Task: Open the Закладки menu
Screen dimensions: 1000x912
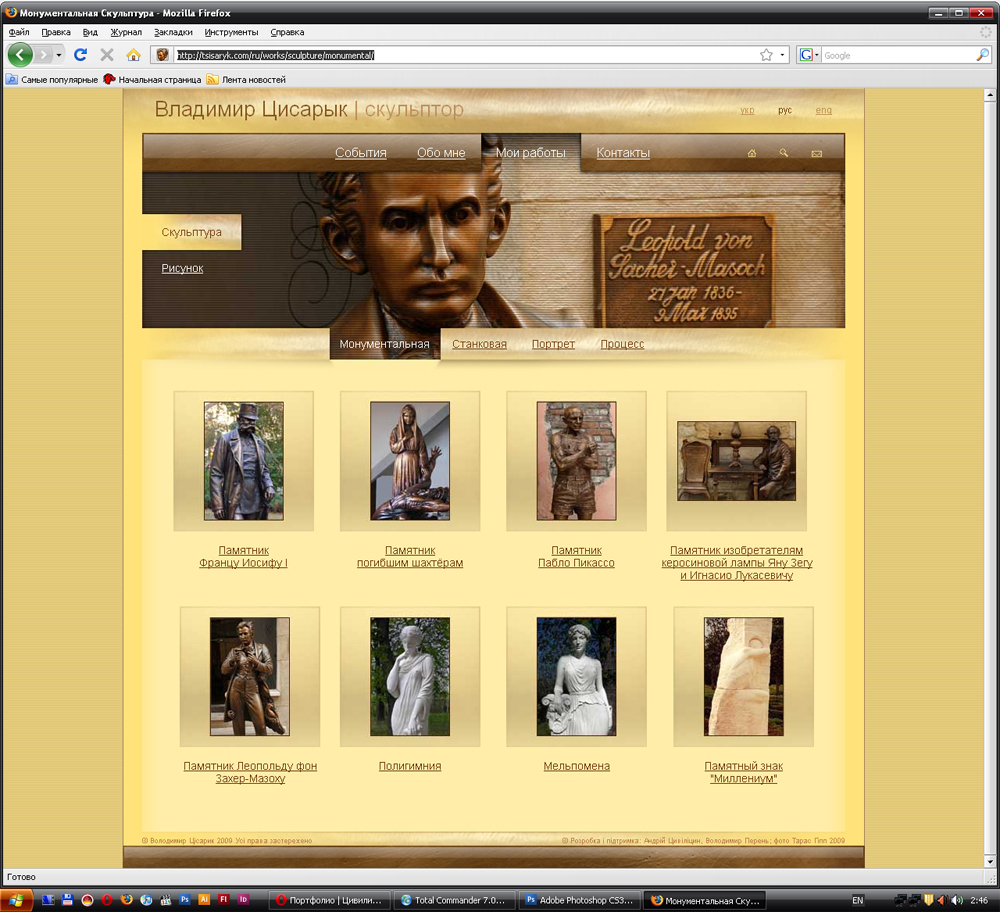Action: click(x=173, y=32)
